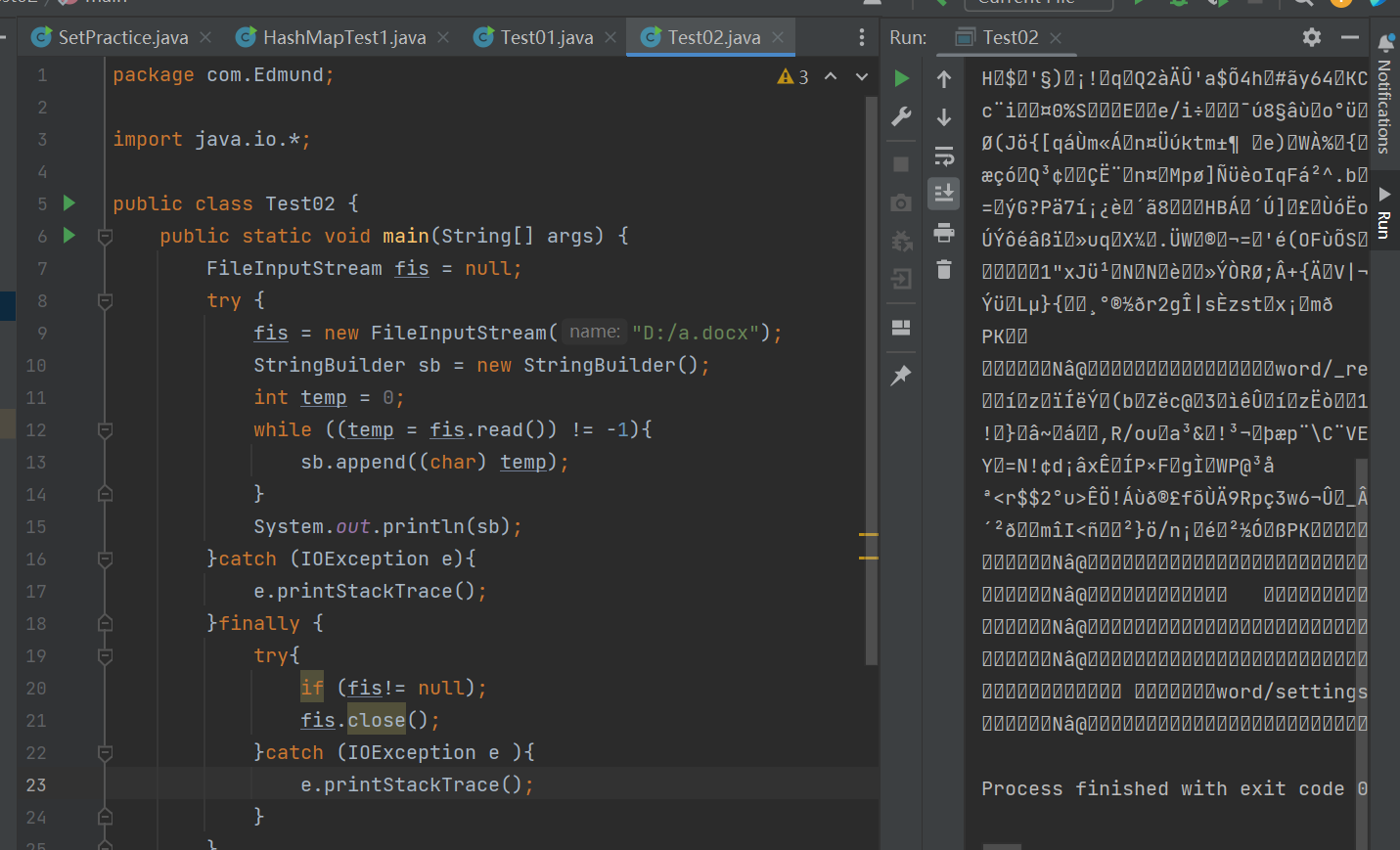Click 'sb.append((char) temp);' on line 13
This screenshot has height=850, width=1400.
tap(434, 462)
